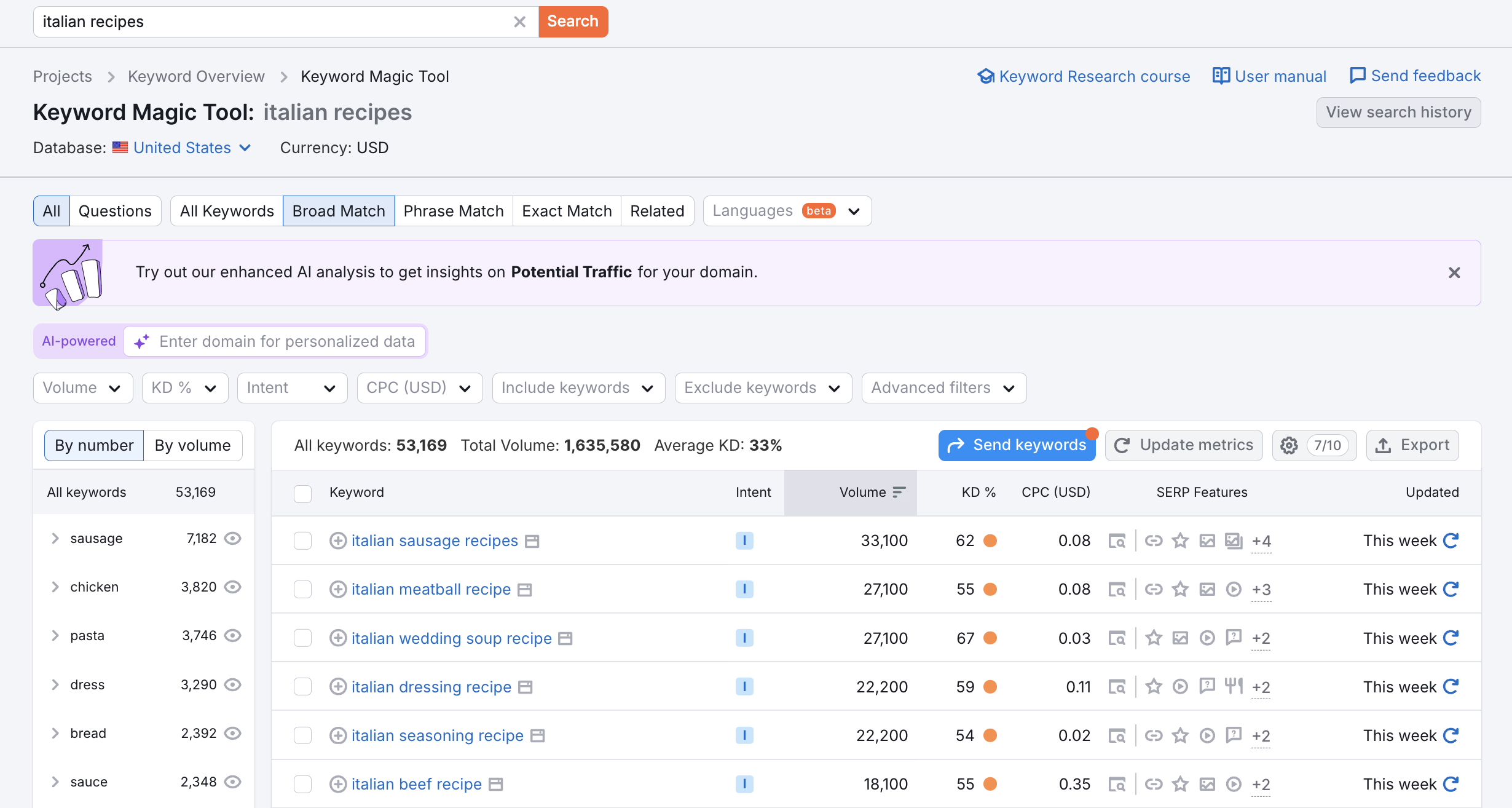Click the link SERP feature icon in sausage row
The image size is (1512, 808).
pyautogui.click(x=1154, y=541)
